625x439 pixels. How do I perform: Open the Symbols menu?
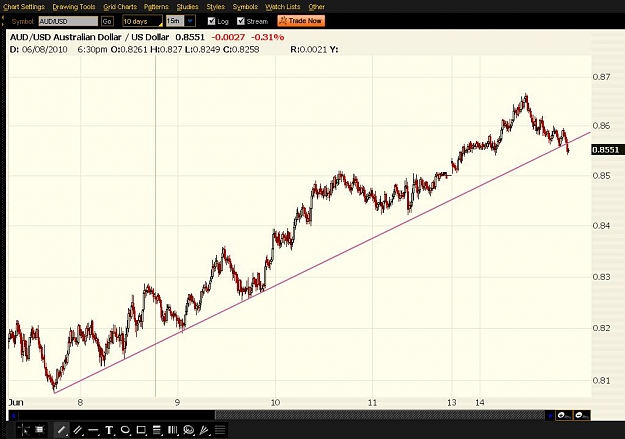pyautogui.click(x=245, y=7)
